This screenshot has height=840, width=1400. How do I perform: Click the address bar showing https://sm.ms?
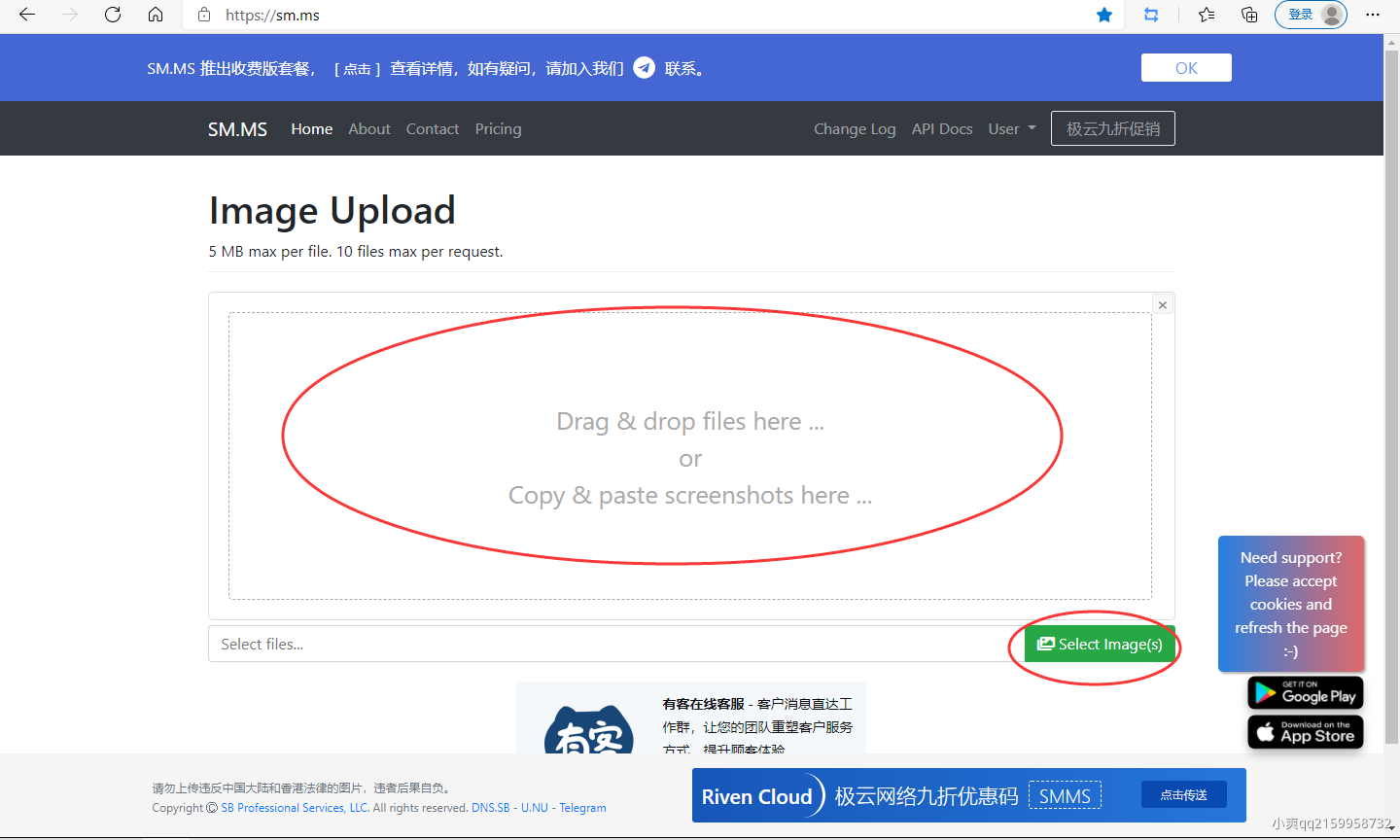point(651,15)
